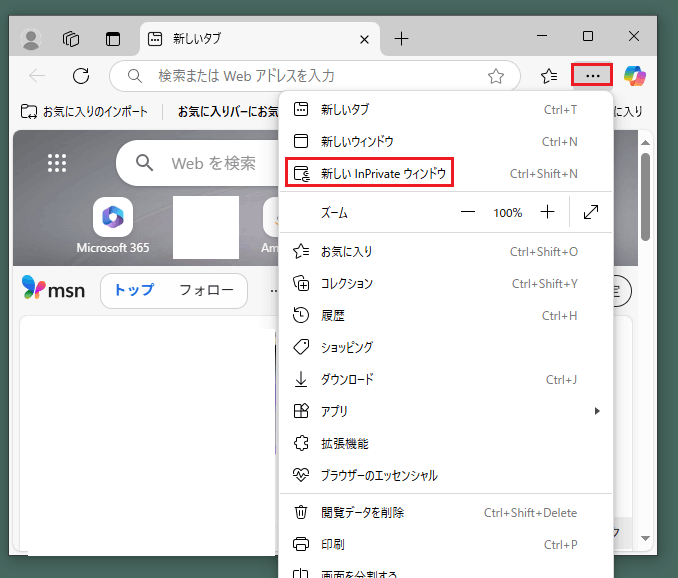Select 新しいタブ menu item

(446, 109)
